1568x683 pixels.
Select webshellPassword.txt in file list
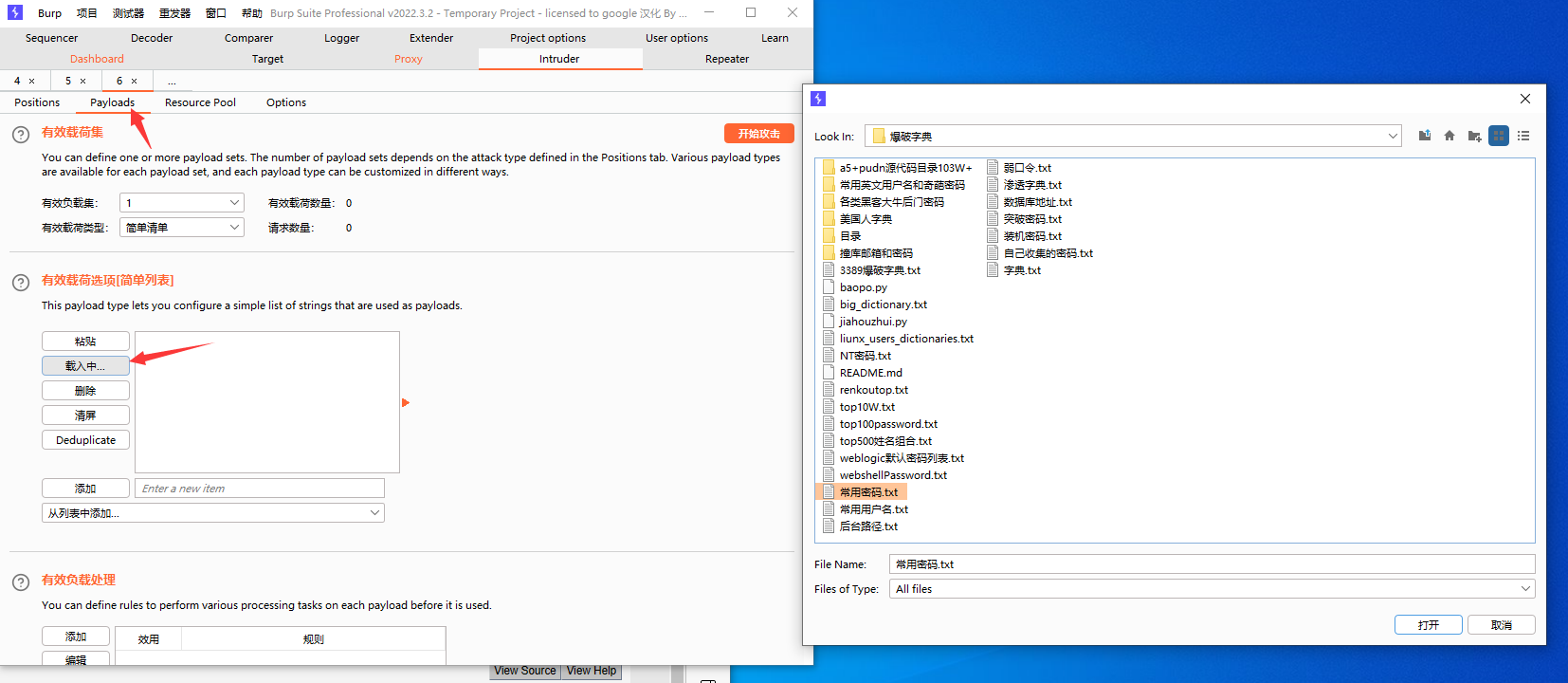(x=885, y=475)
